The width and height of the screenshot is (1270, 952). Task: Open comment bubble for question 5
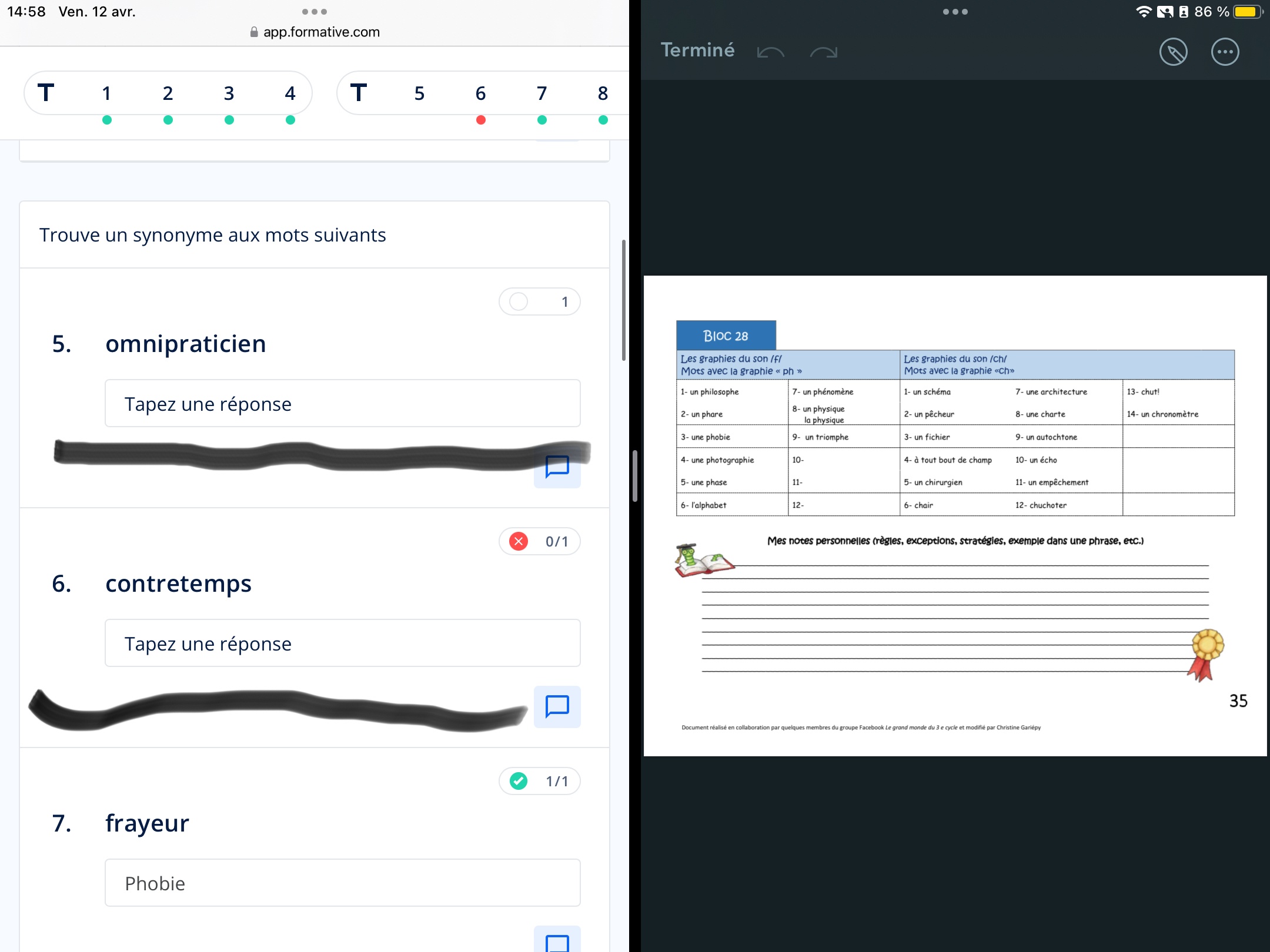click(557, 468)
